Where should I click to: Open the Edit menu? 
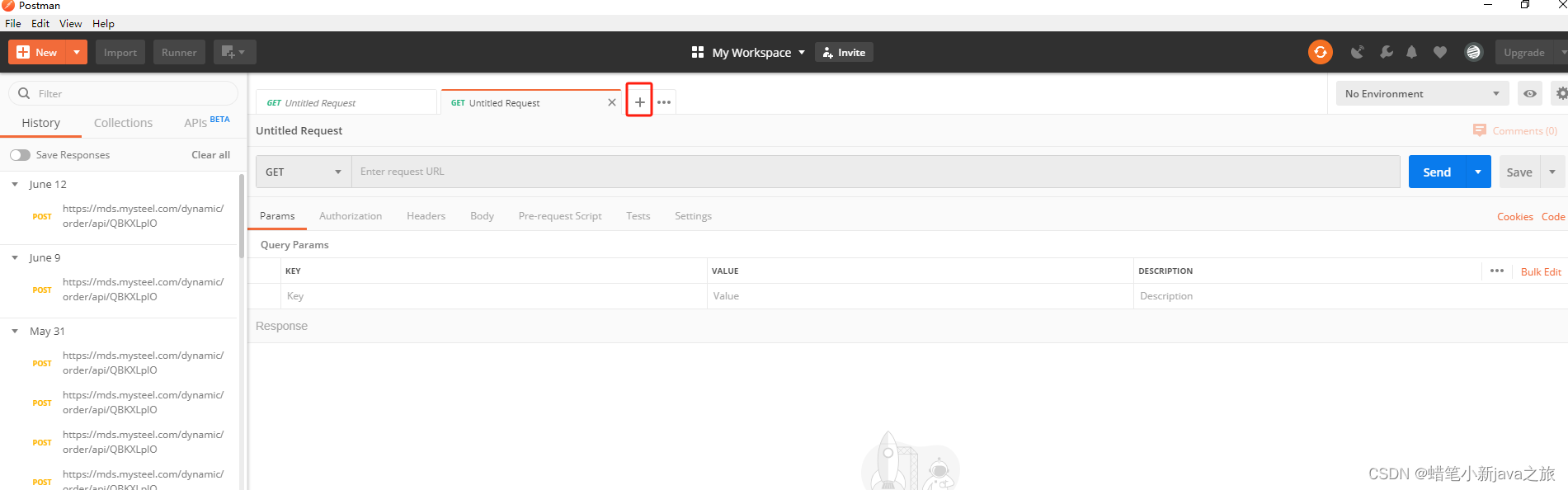click(40, 23)
